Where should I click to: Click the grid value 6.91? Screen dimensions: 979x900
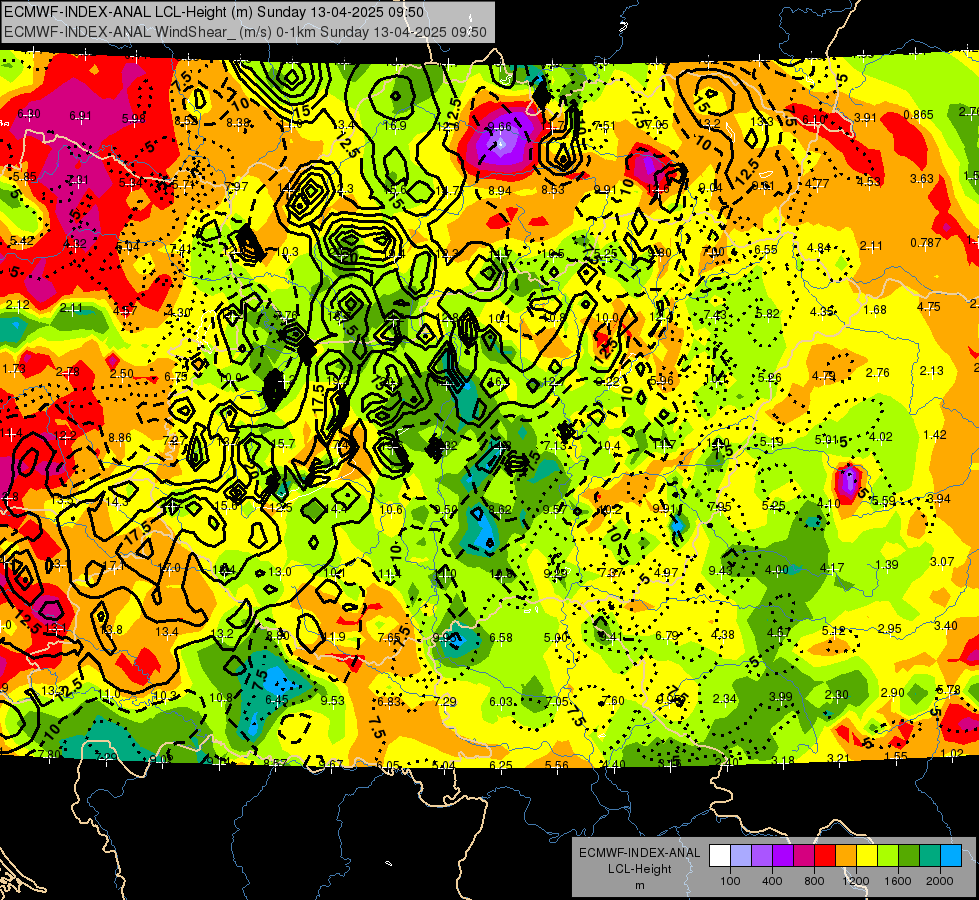81,116
